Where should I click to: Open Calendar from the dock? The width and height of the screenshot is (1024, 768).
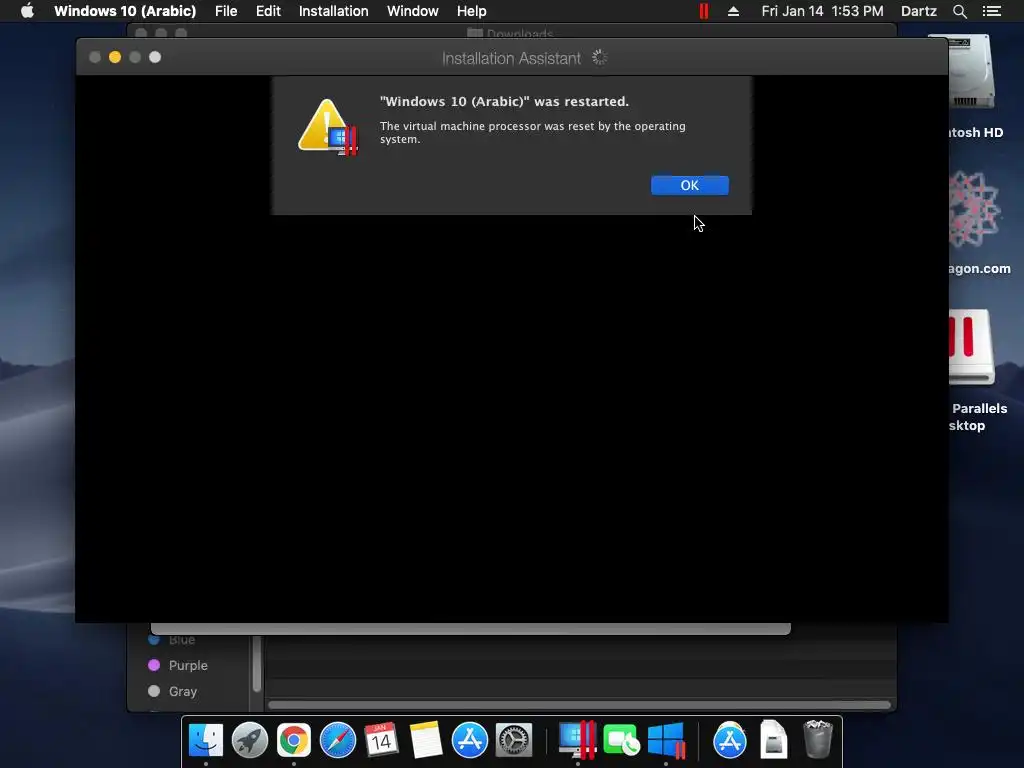coord(381,740)
